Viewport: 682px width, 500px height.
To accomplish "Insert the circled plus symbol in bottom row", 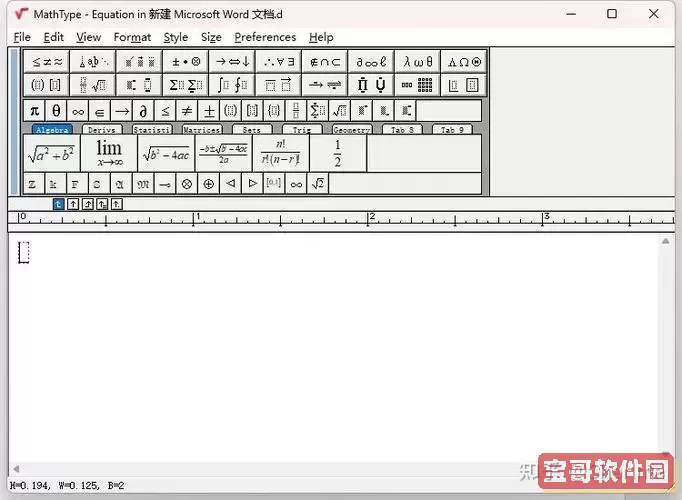I will (209, 184).
